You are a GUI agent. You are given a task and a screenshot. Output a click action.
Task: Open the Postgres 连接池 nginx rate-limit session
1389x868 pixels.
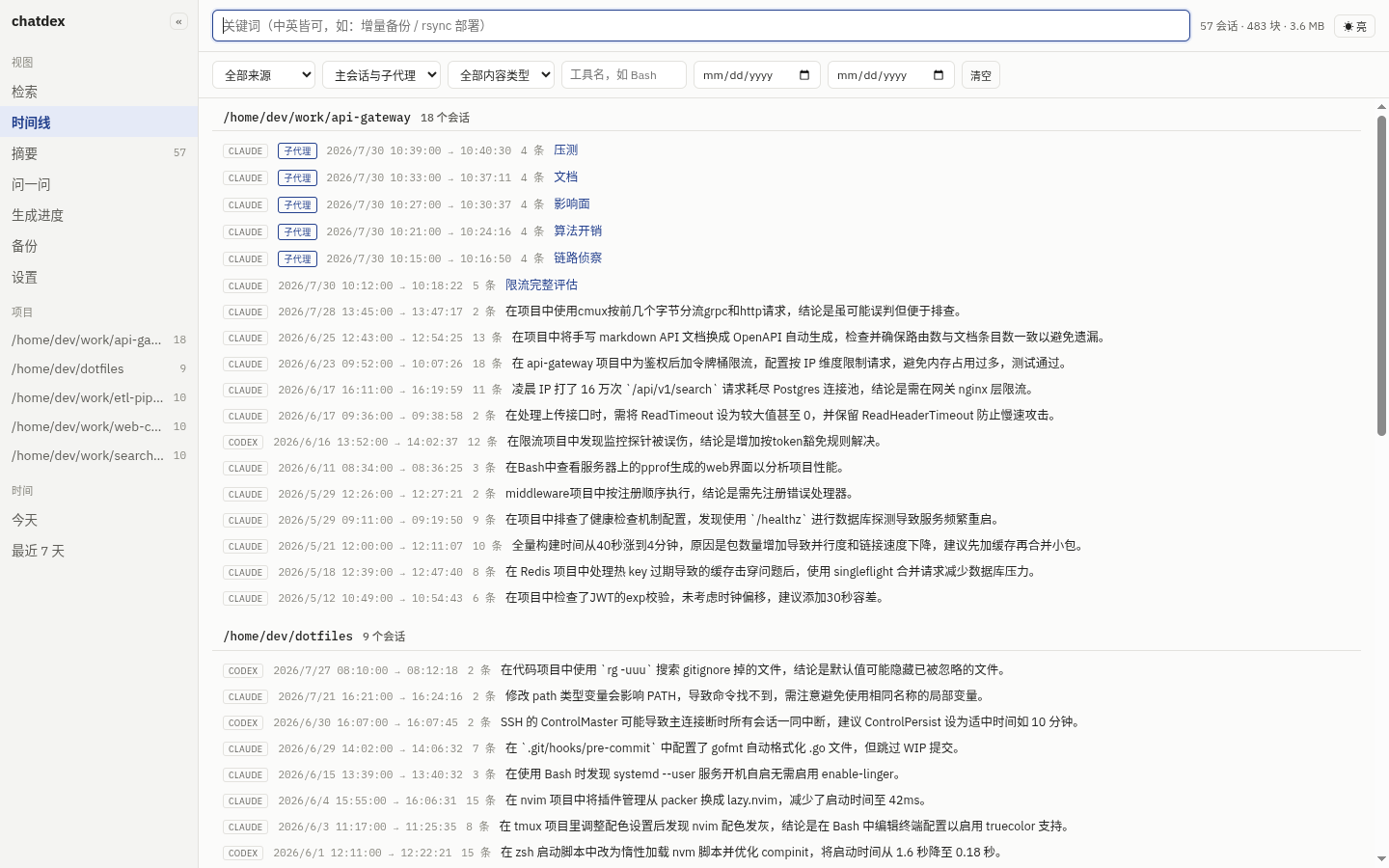786,390
